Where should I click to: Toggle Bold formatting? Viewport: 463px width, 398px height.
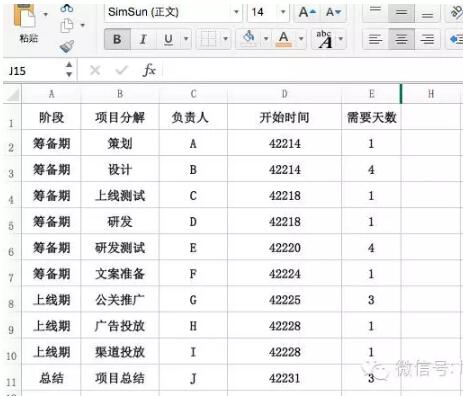[117, 39]
